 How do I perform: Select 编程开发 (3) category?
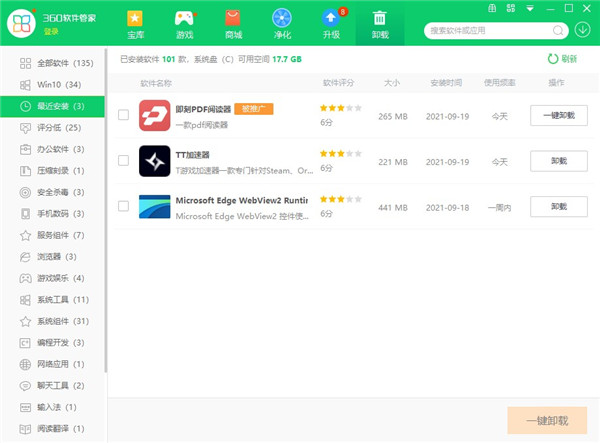tap(52, 342)
